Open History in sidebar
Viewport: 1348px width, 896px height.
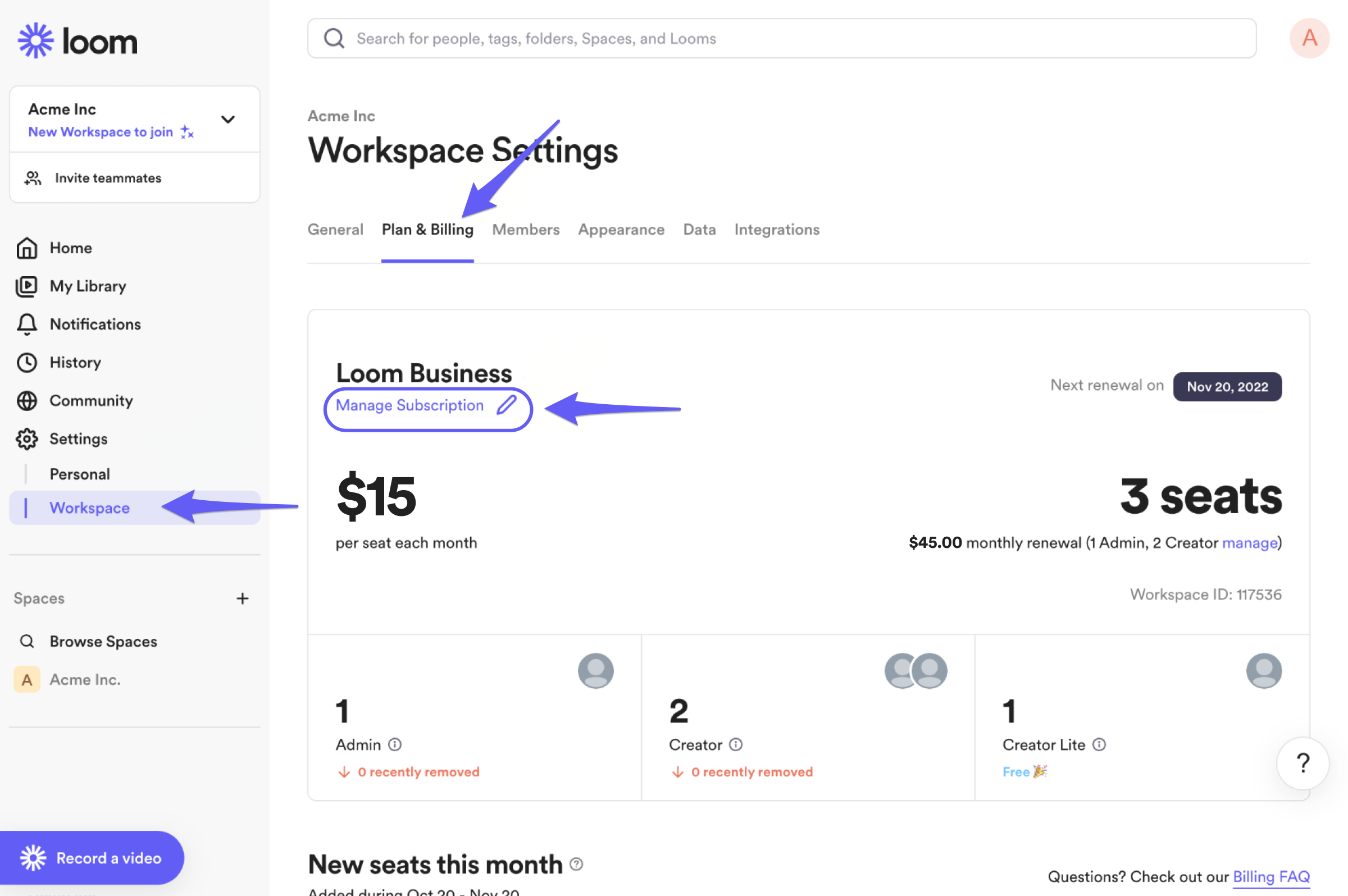(x=75, y=362)
